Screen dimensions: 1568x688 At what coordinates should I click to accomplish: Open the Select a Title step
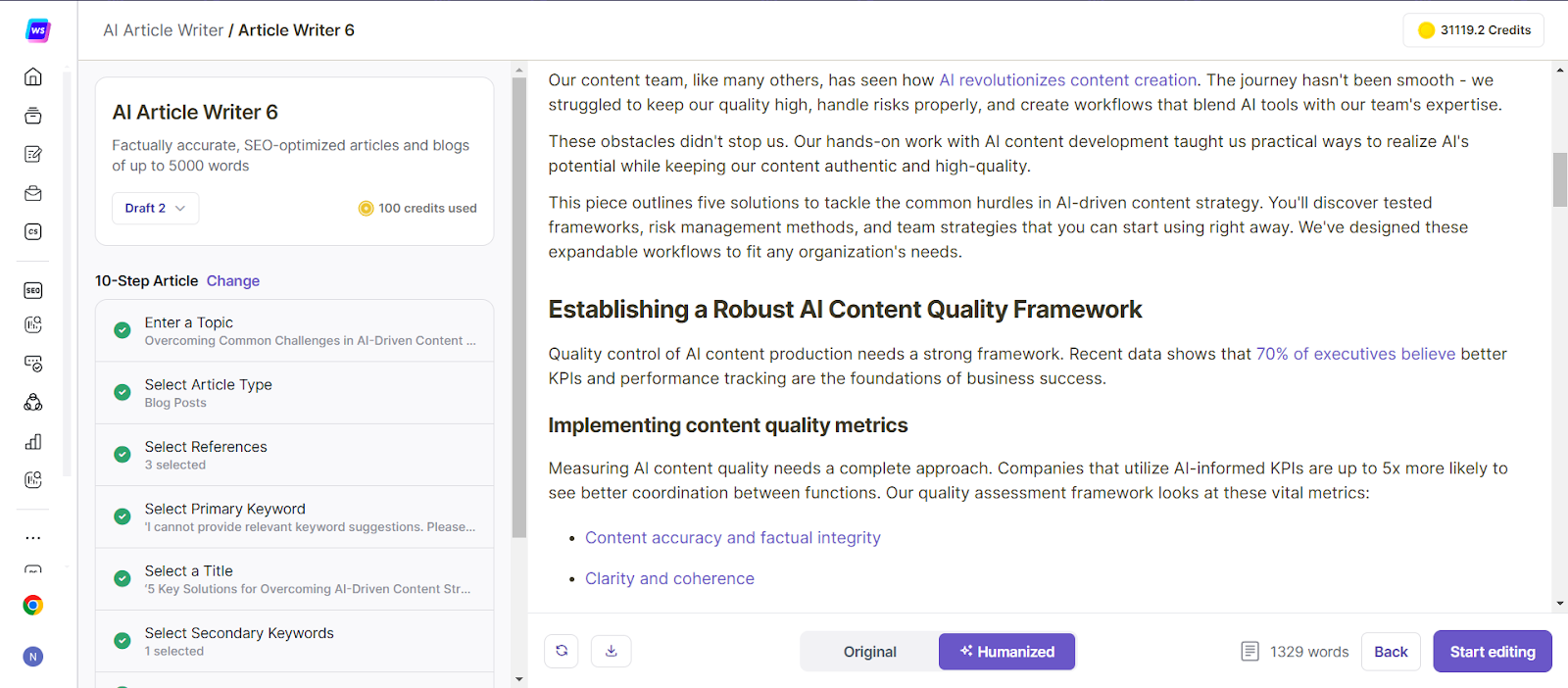(294, 579)
